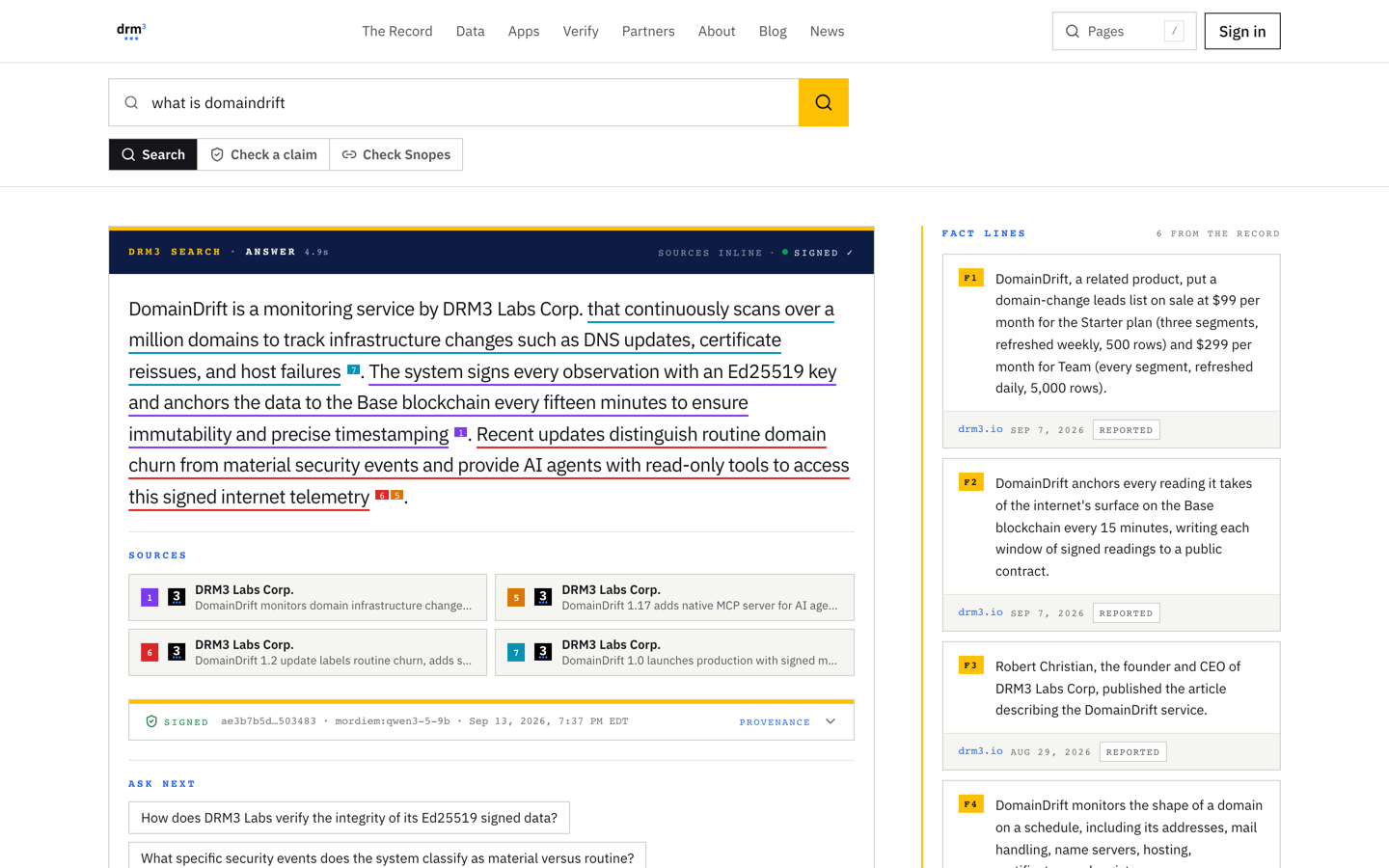The height and width of the screenshot is (868, 1389).
Task: Select the Search mode tab
Action: click(153, 154)
